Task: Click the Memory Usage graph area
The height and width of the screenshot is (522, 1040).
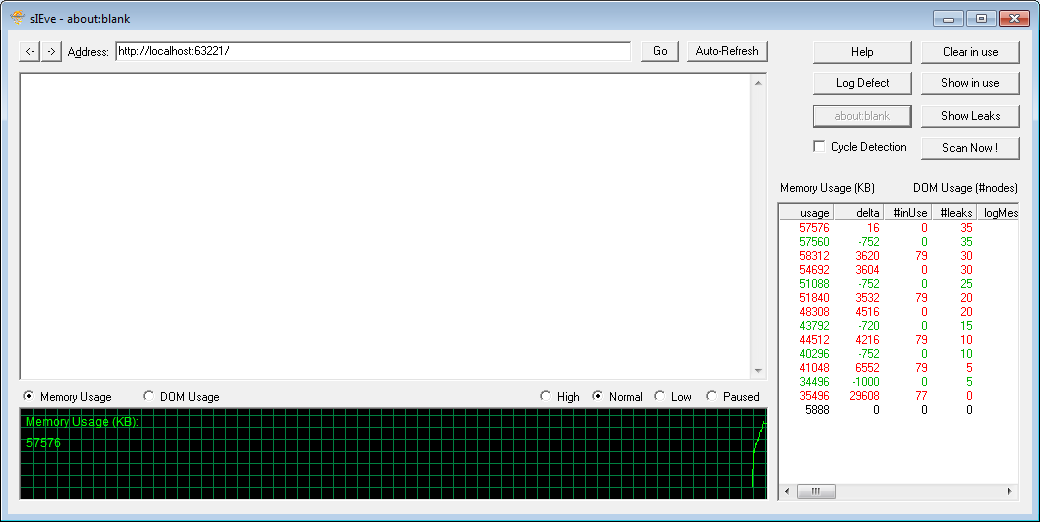Action: point(393,454)
